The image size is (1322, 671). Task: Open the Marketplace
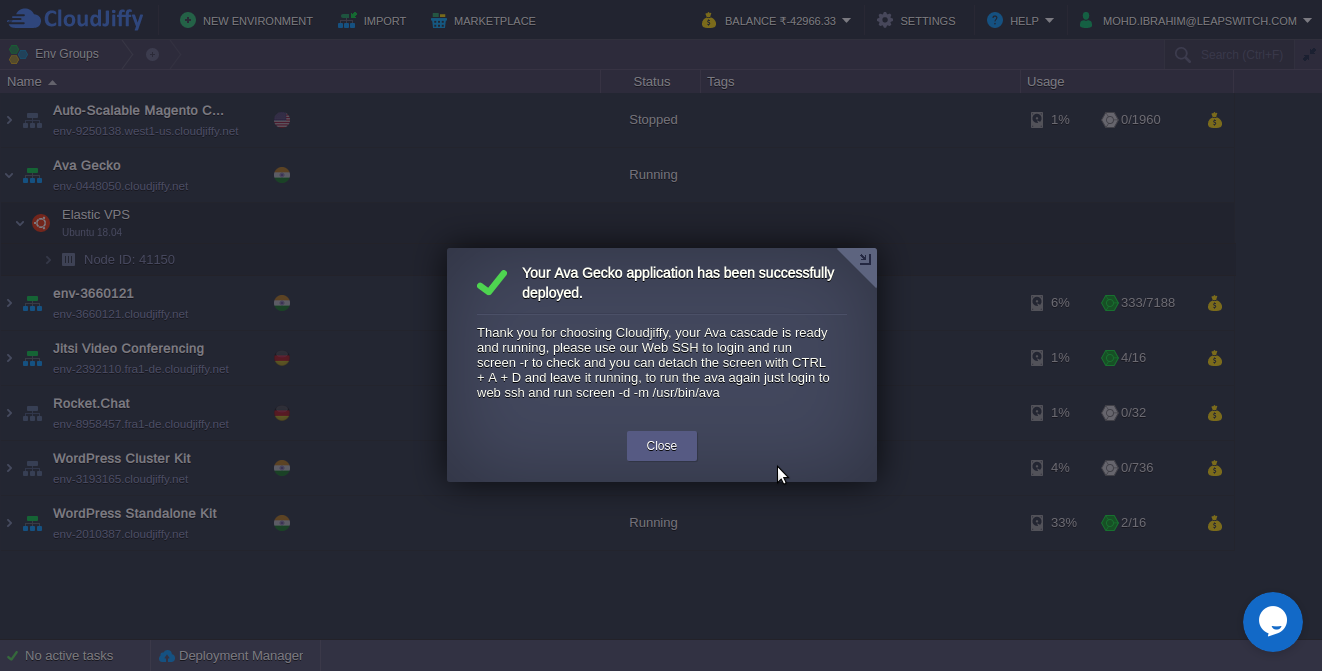[x=483, y=20]
